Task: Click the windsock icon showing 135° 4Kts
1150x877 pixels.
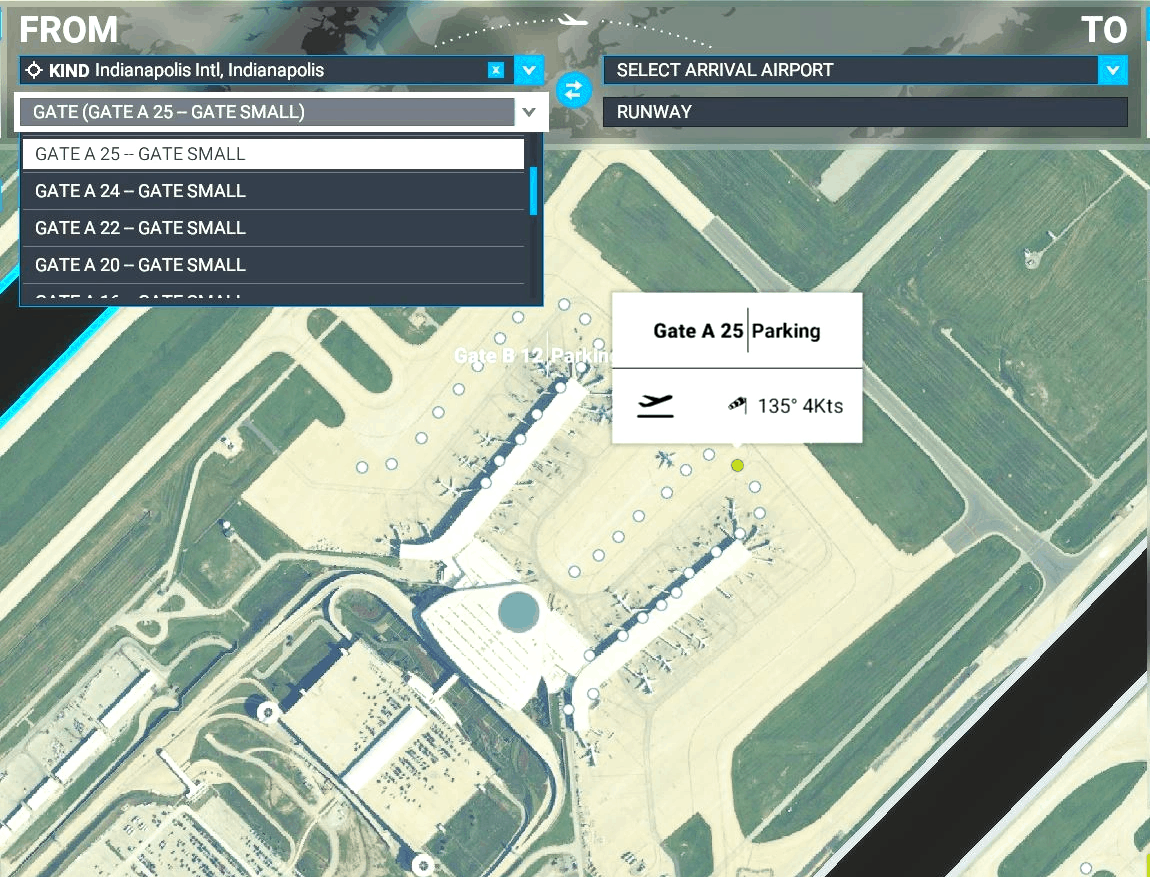Action: click(x=738, y=405)
